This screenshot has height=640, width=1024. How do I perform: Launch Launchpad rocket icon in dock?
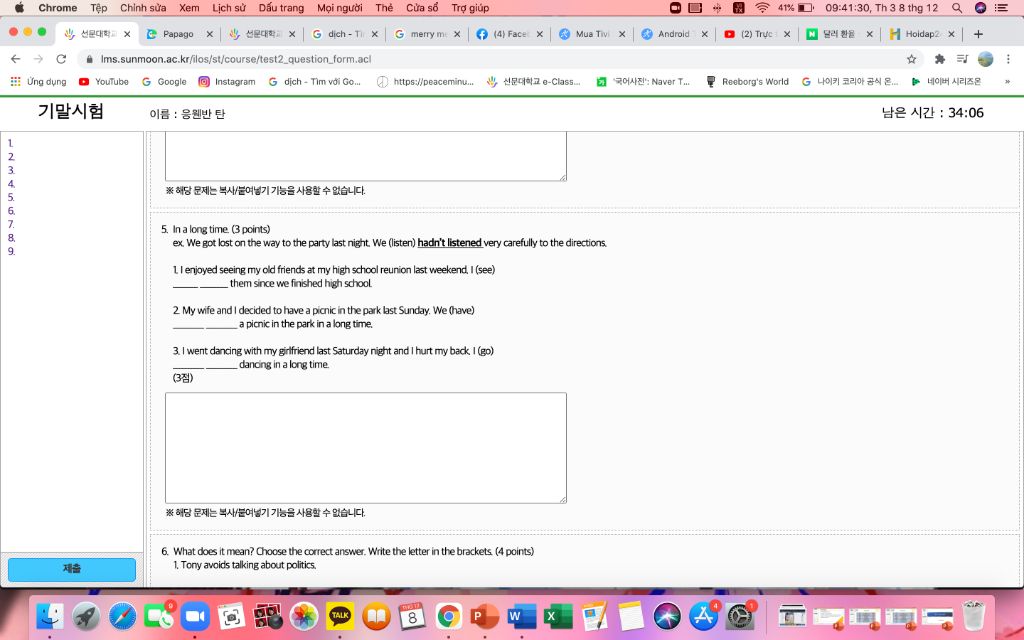(86, 616)
